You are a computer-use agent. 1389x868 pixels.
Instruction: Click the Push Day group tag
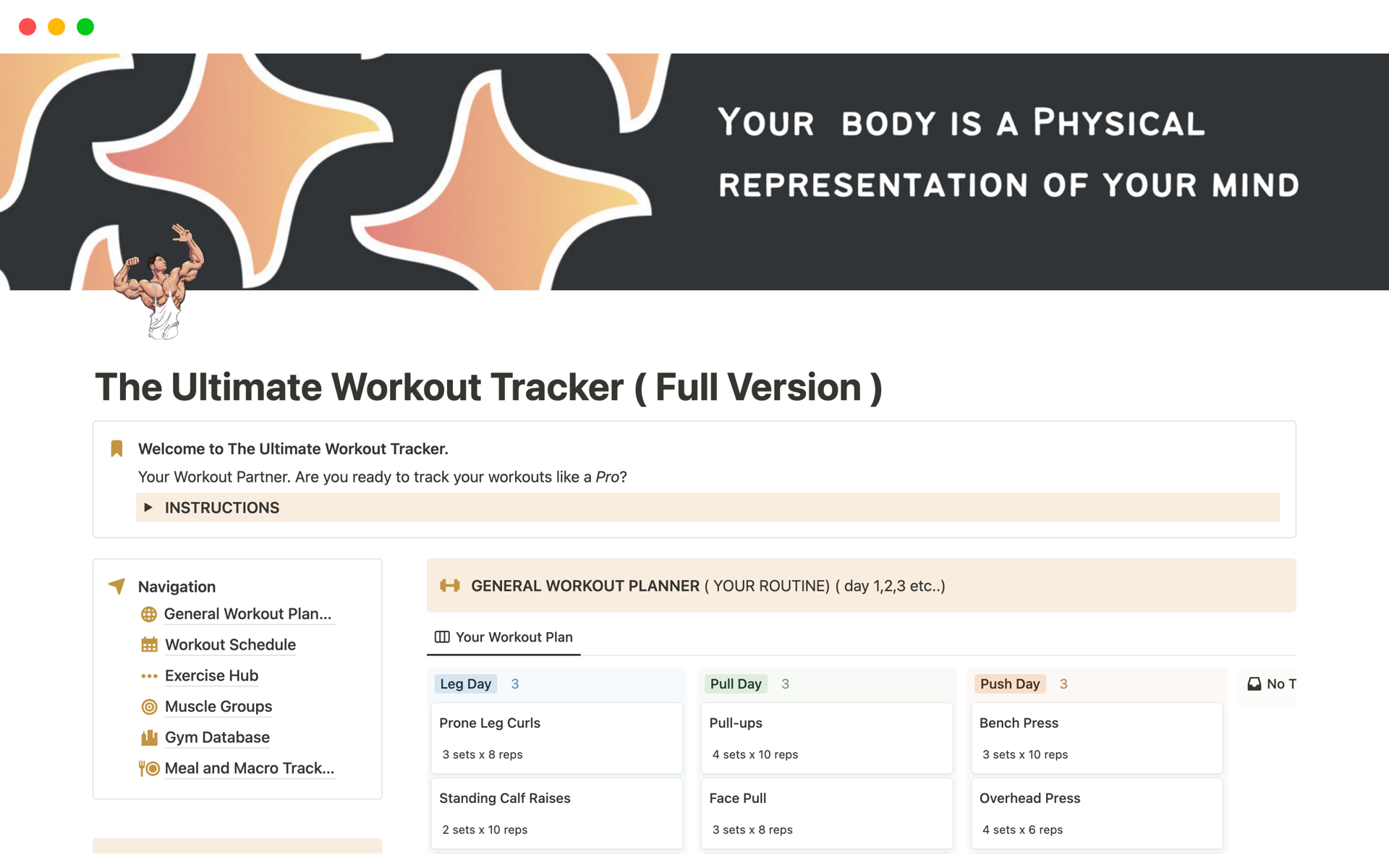point(1009,684)
